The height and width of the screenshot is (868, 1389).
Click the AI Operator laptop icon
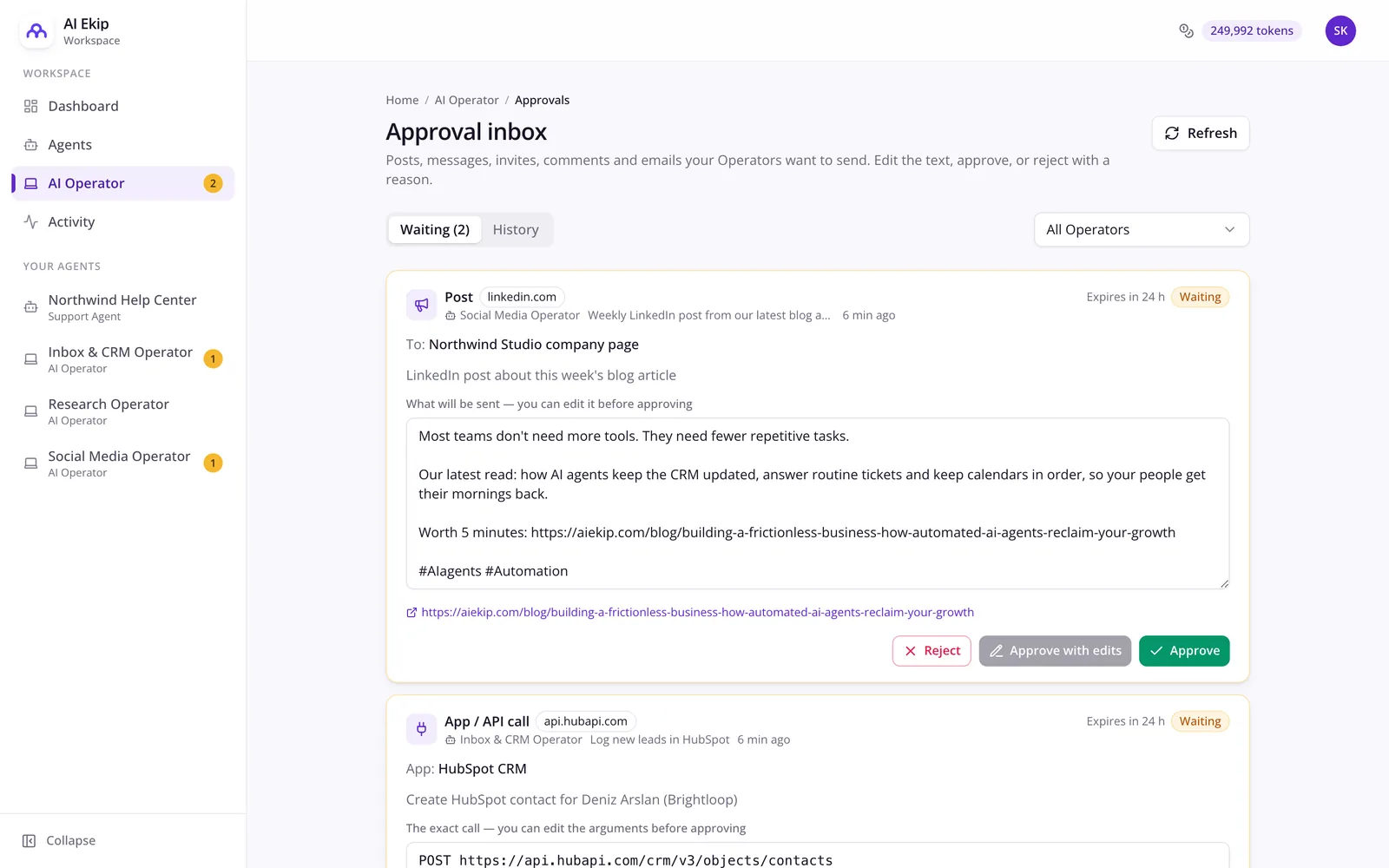[30, 183]
